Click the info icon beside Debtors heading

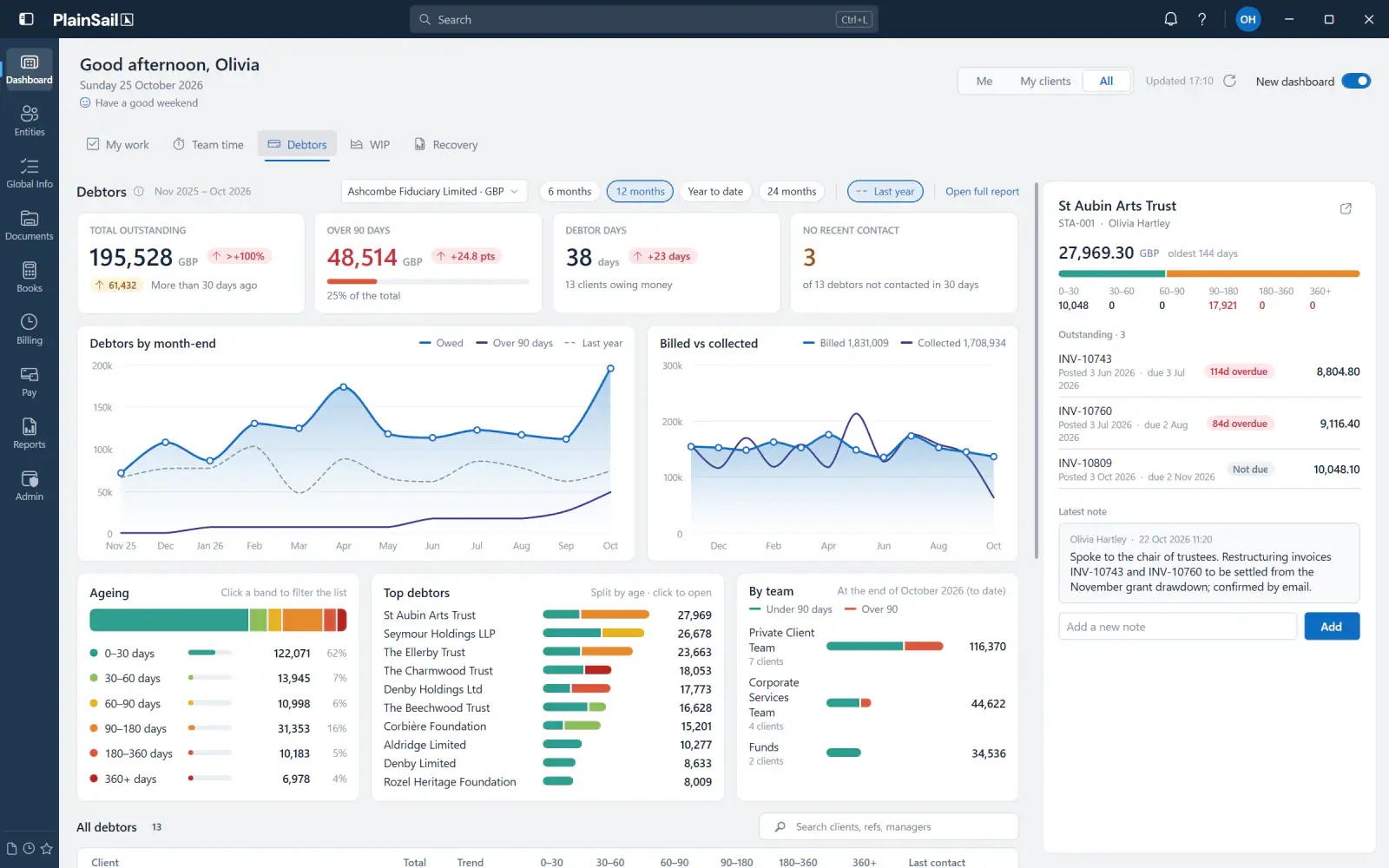(x=138, y=191)
